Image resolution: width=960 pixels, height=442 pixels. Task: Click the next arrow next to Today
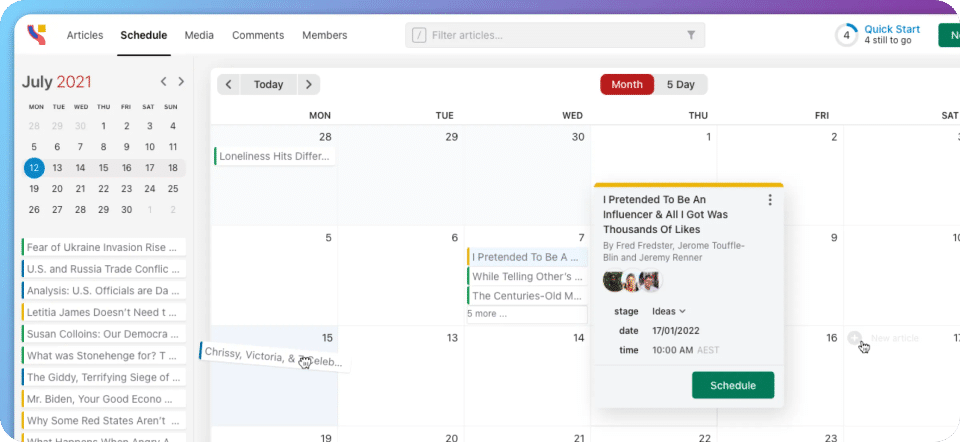tap(309, 84)
